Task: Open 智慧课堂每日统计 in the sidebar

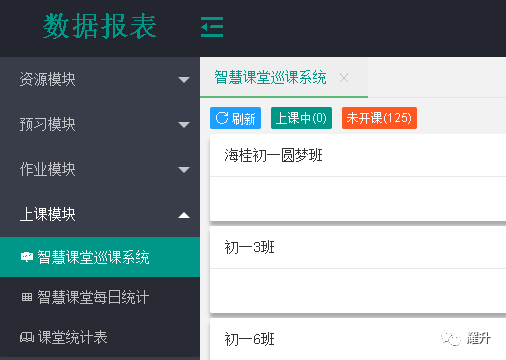Action: click(x=100, y=297)
